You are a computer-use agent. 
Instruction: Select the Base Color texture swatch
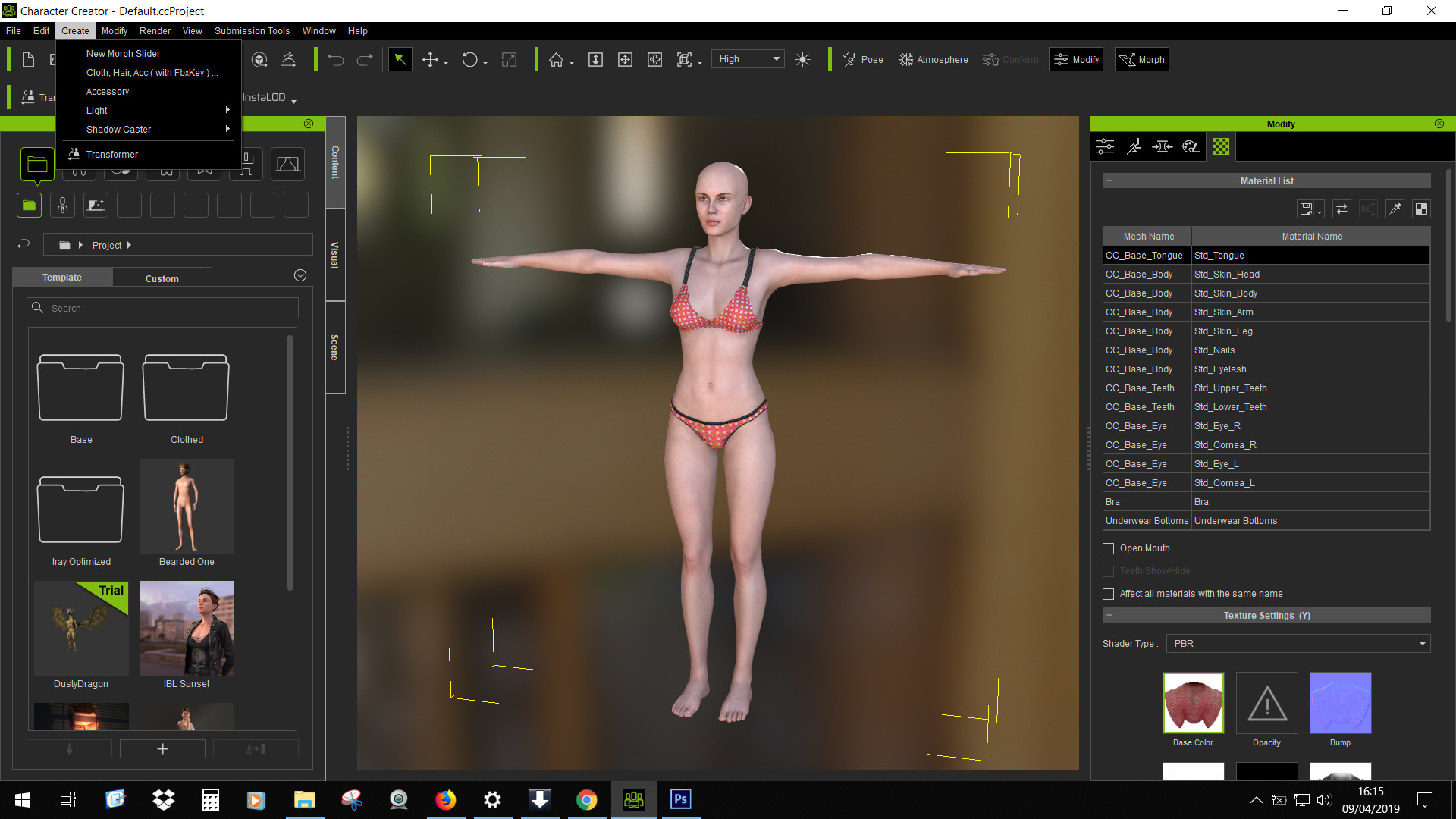click(x=1193, y=703)
